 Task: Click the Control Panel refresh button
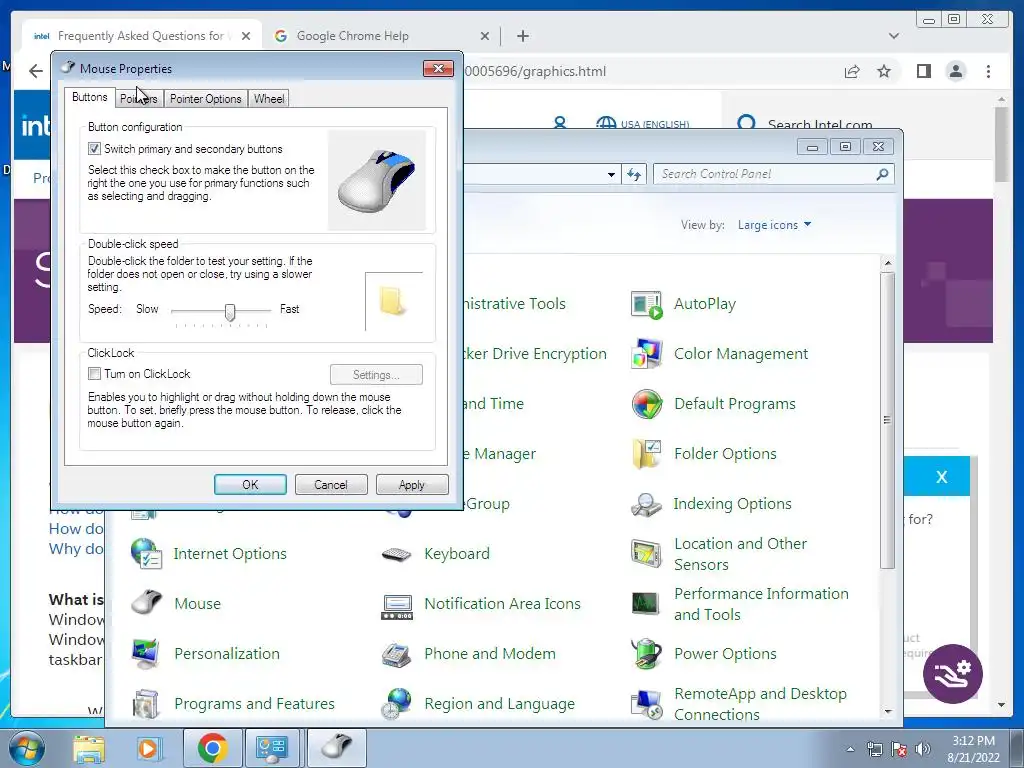(633, 174)
